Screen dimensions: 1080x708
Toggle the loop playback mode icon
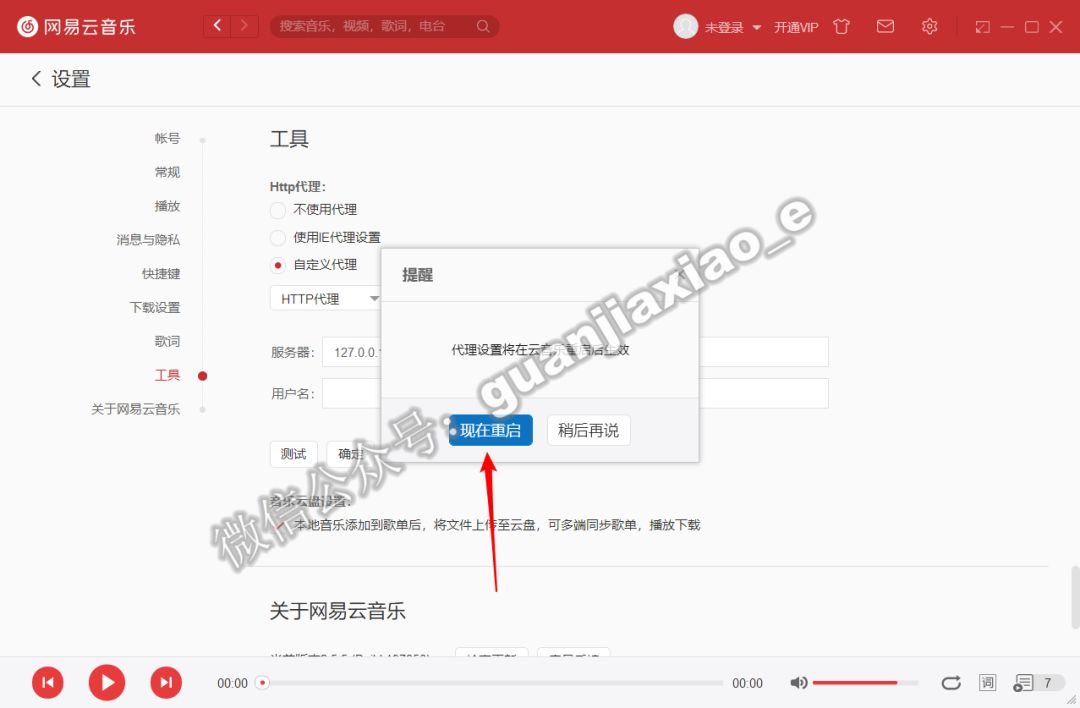951,682
